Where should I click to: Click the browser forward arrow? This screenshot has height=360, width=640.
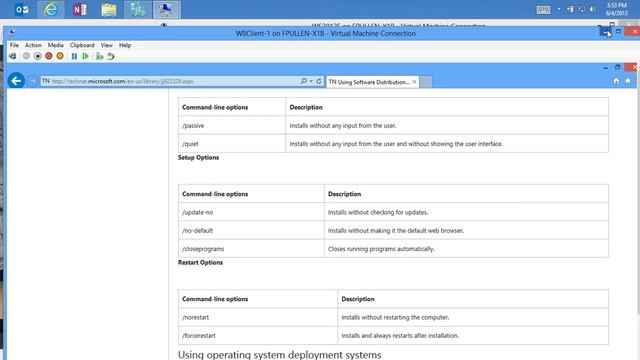pyautogui.click(x=33, y=81)
